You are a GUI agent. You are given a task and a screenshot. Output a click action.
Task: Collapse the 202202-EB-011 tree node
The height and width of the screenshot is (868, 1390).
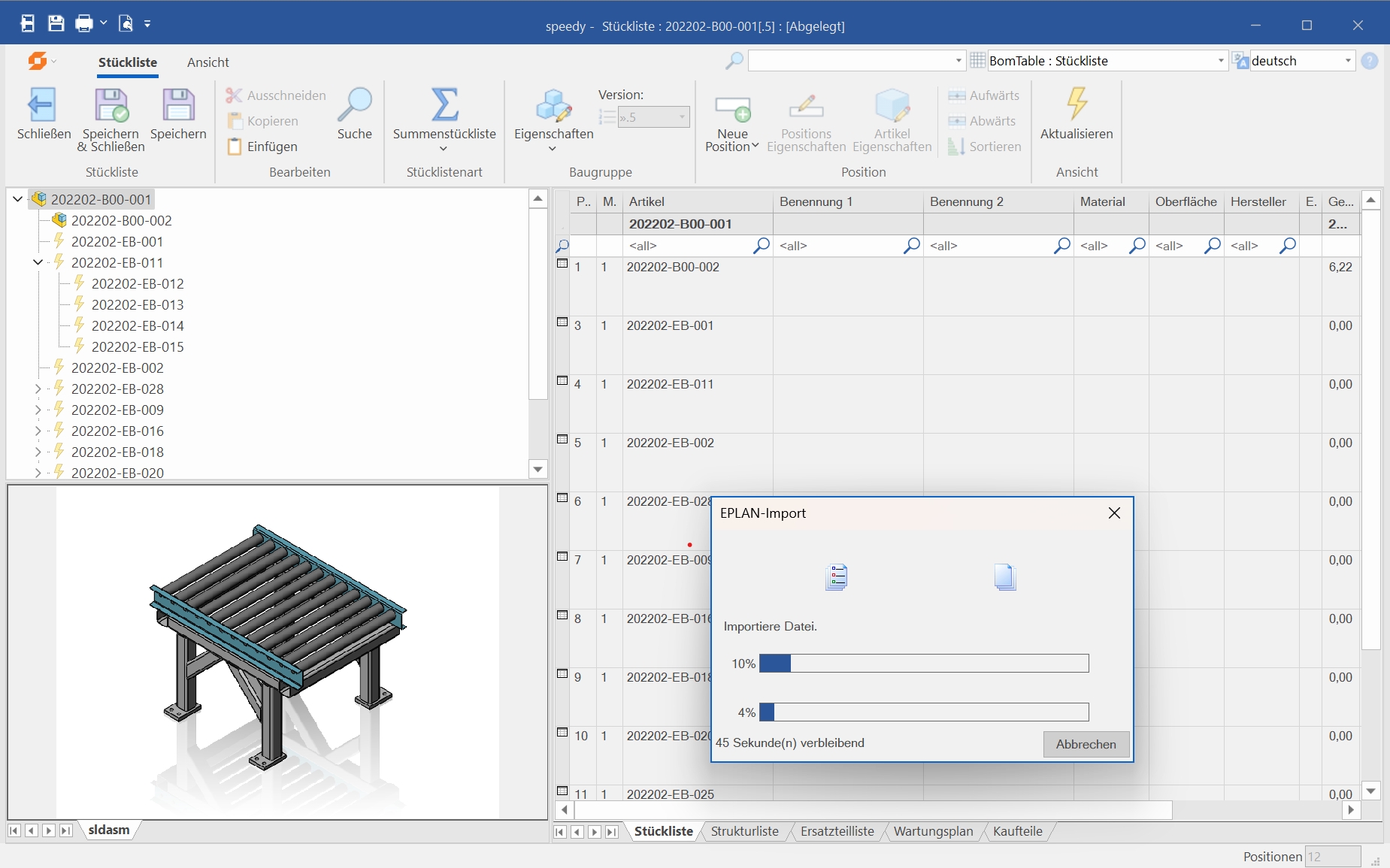tap(38, 262)
